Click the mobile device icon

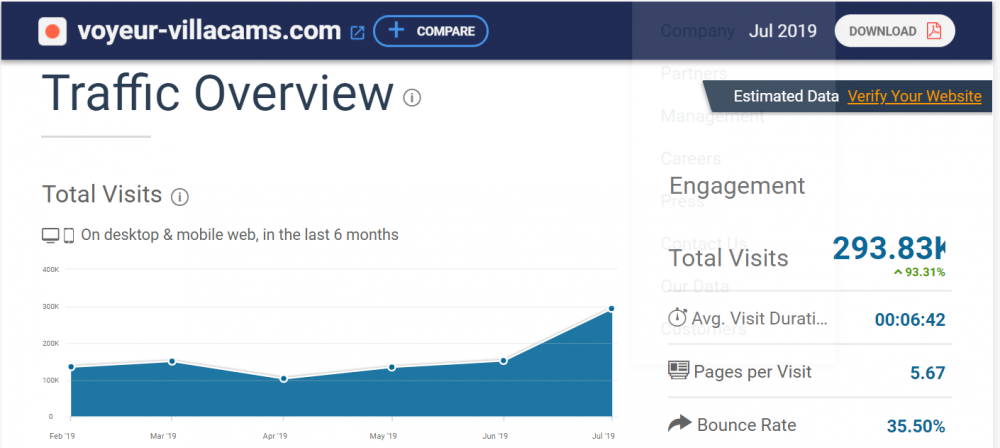pos(69,236)
